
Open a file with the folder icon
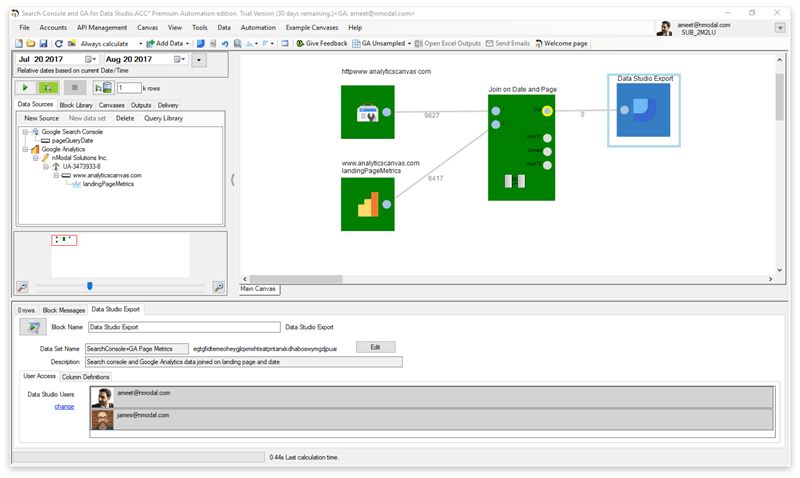pos(31,44)
